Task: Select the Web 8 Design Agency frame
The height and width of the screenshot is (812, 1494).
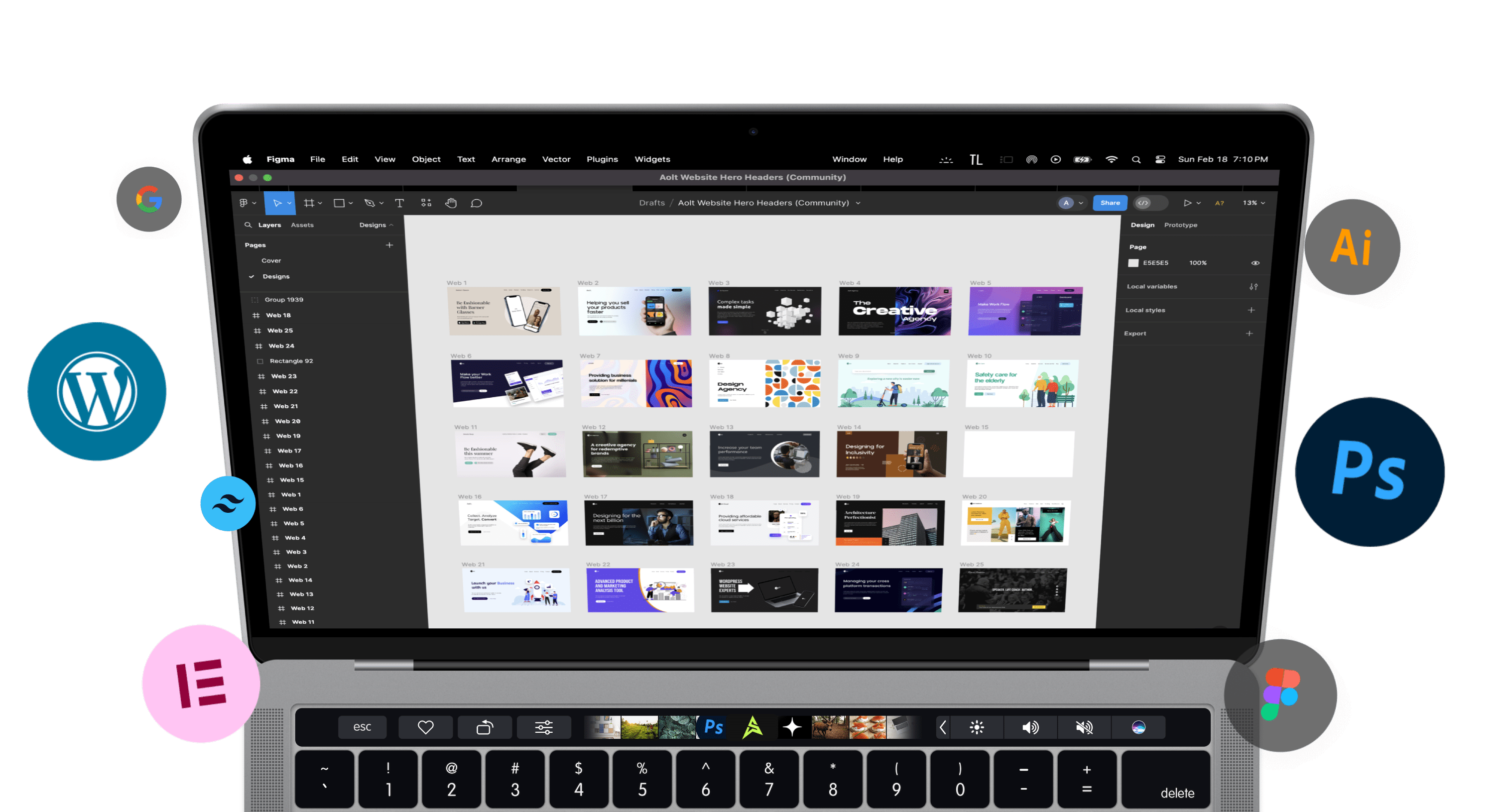Action: [764, 383]
